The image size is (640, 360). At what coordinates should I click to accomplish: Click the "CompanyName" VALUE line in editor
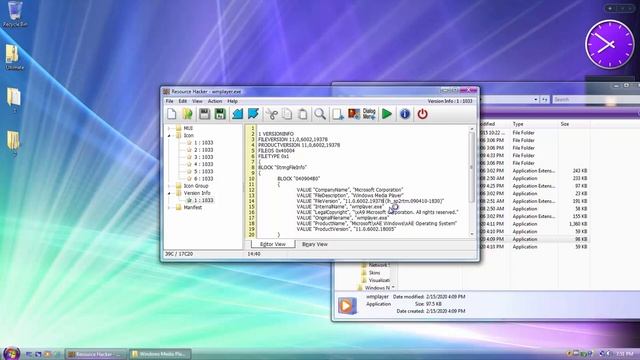tap(350, 190)
